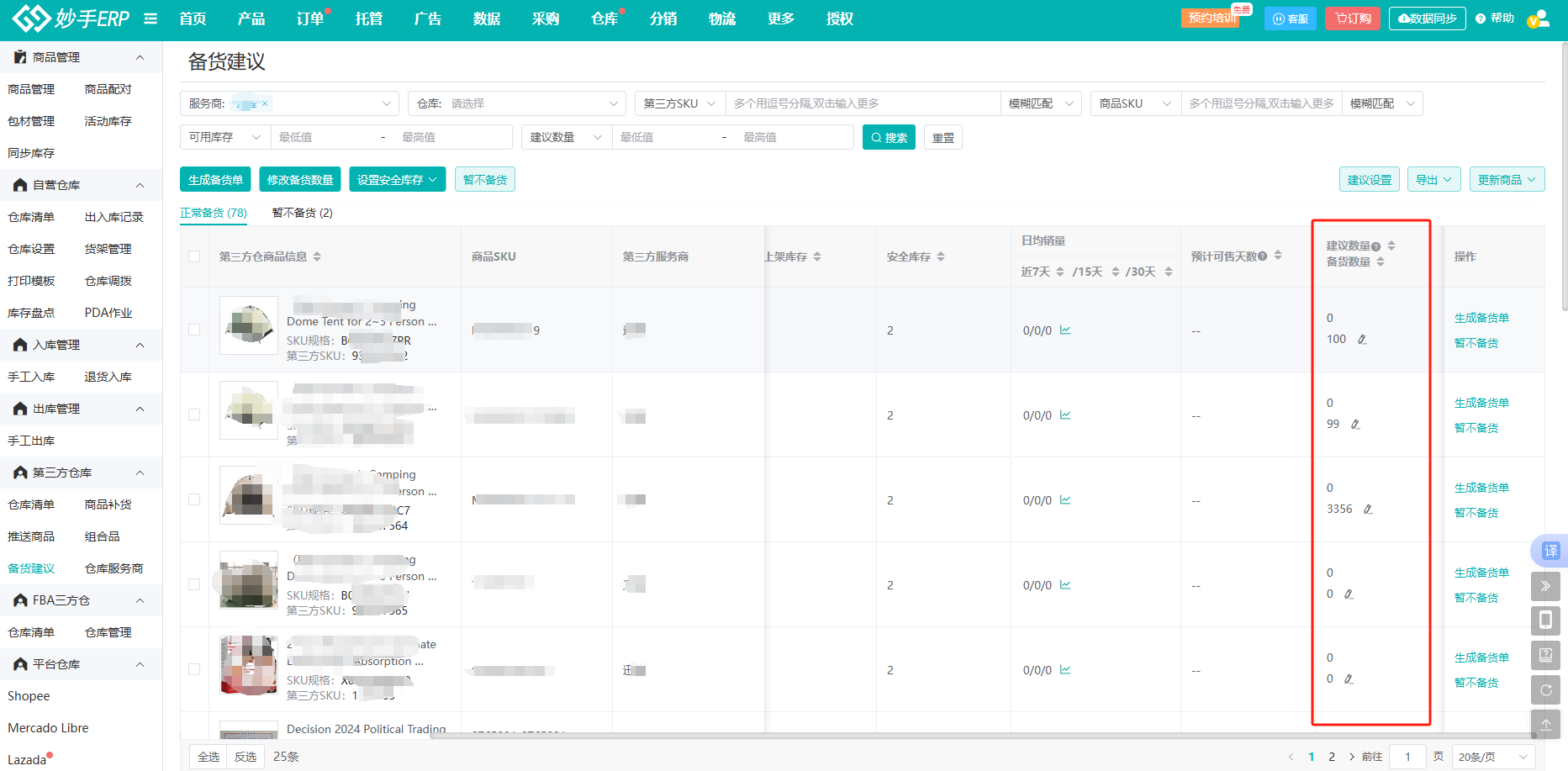
Task: Open 建议设置 settings button
Action: pyautogui.click(x=1370, y=180)
